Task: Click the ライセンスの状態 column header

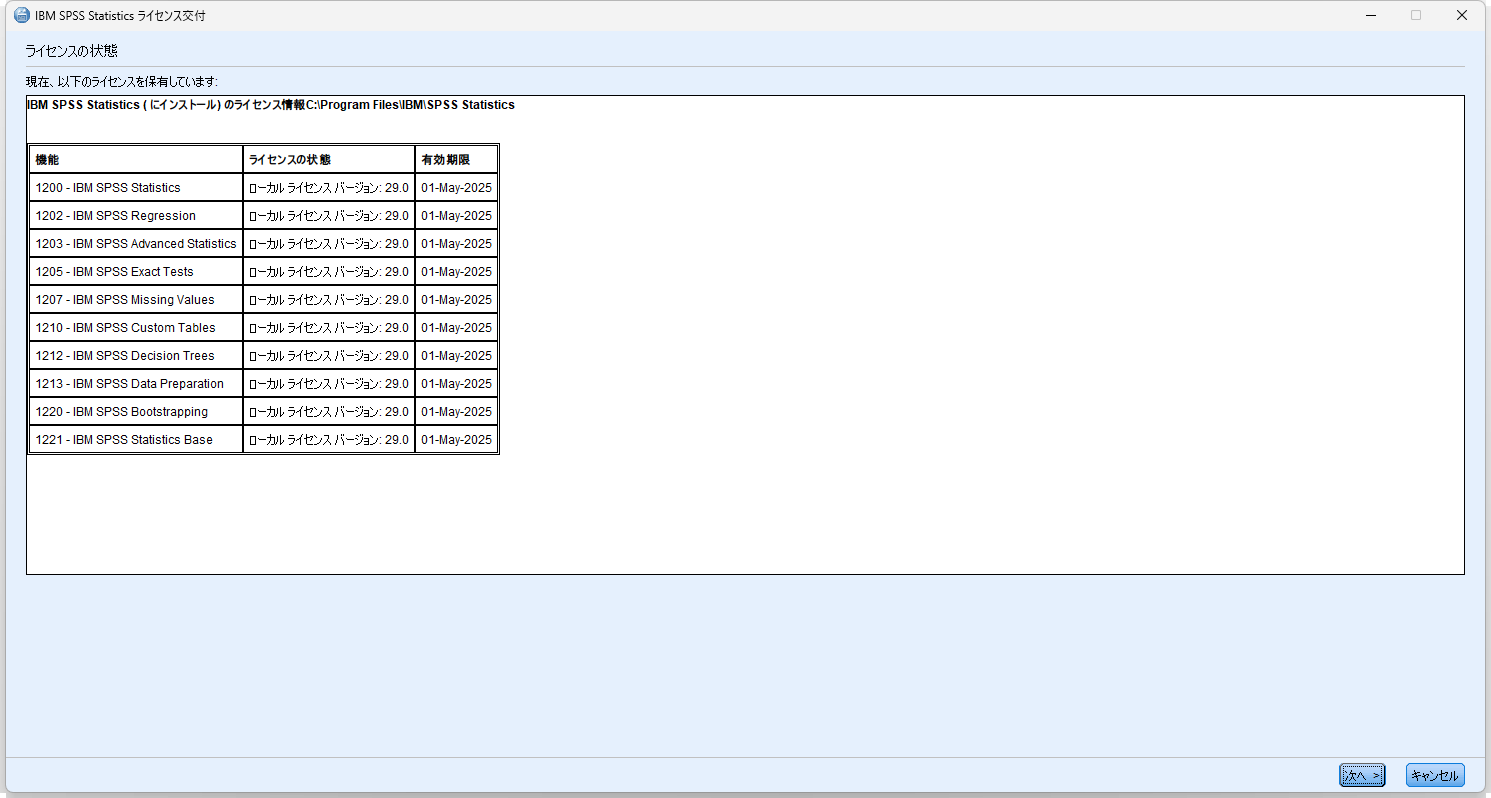Action: click(x=290, y=160)
